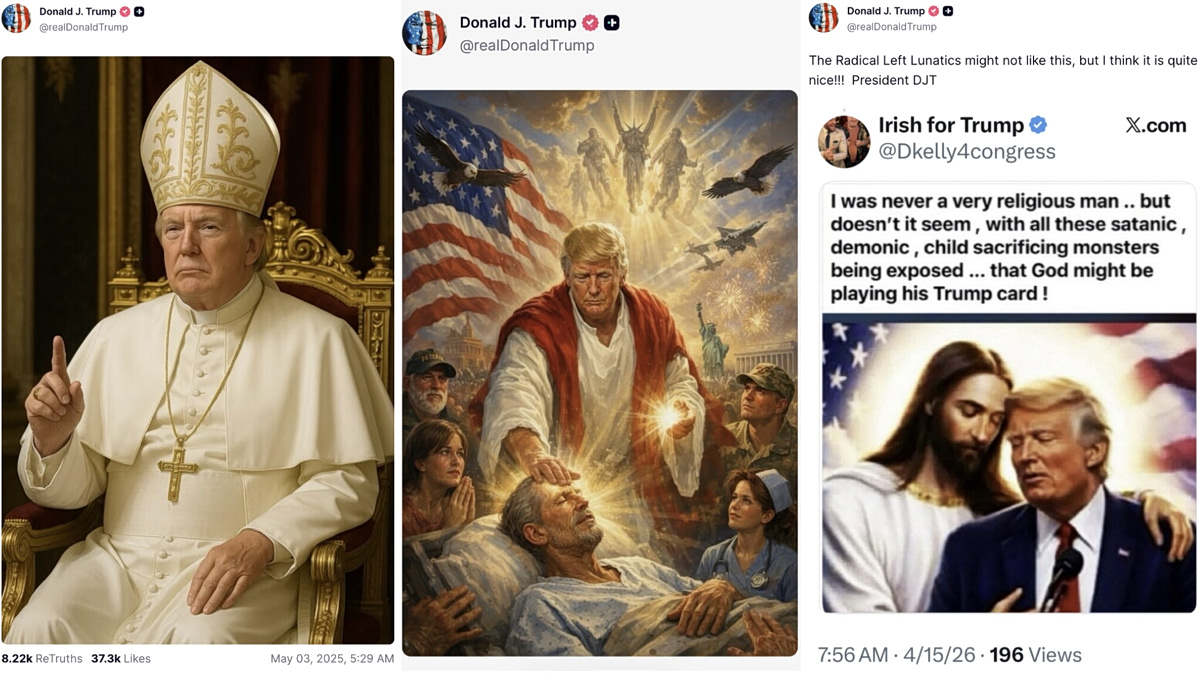Click the red verified badge above the healing painting
Screen dimensions: 1200x674
(590, 23)
